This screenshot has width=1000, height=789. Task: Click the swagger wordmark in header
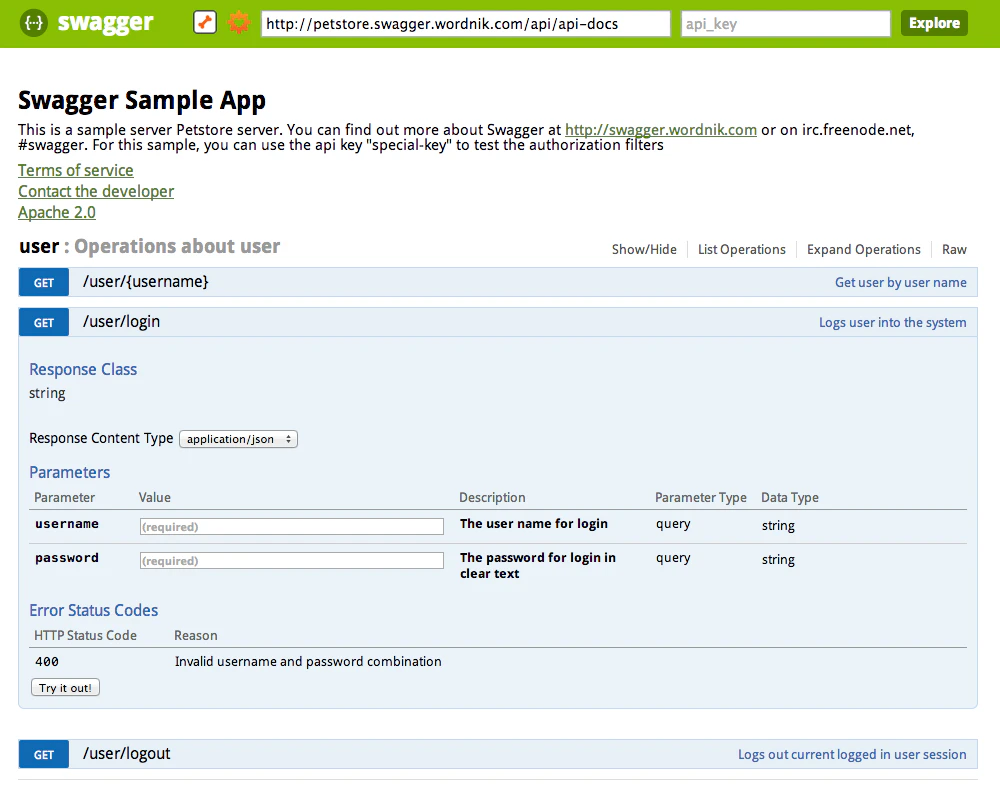click(x=105, y=24)
